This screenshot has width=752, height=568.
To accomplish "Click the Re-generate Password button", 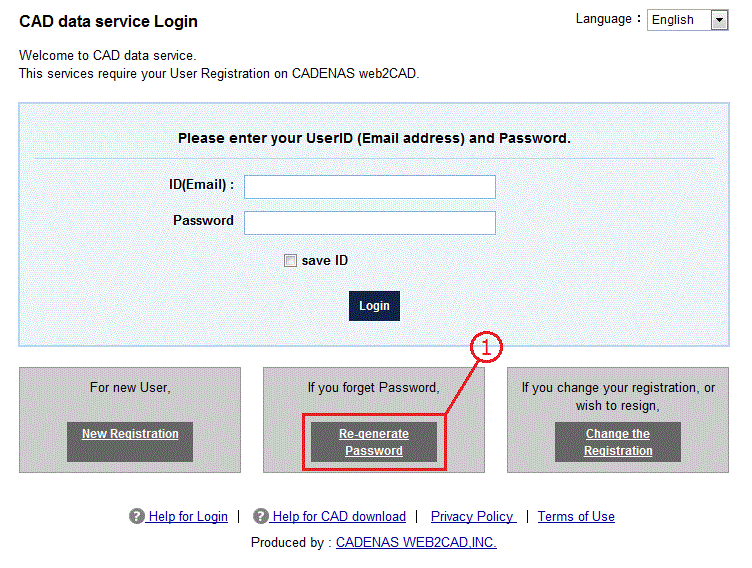I will click(x=374, y=442).
